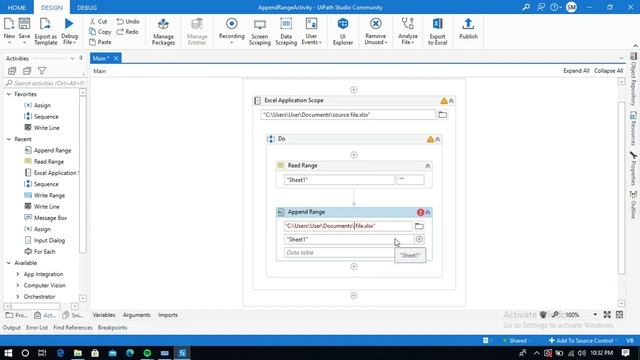Open Manage Packages

[163, 31]
